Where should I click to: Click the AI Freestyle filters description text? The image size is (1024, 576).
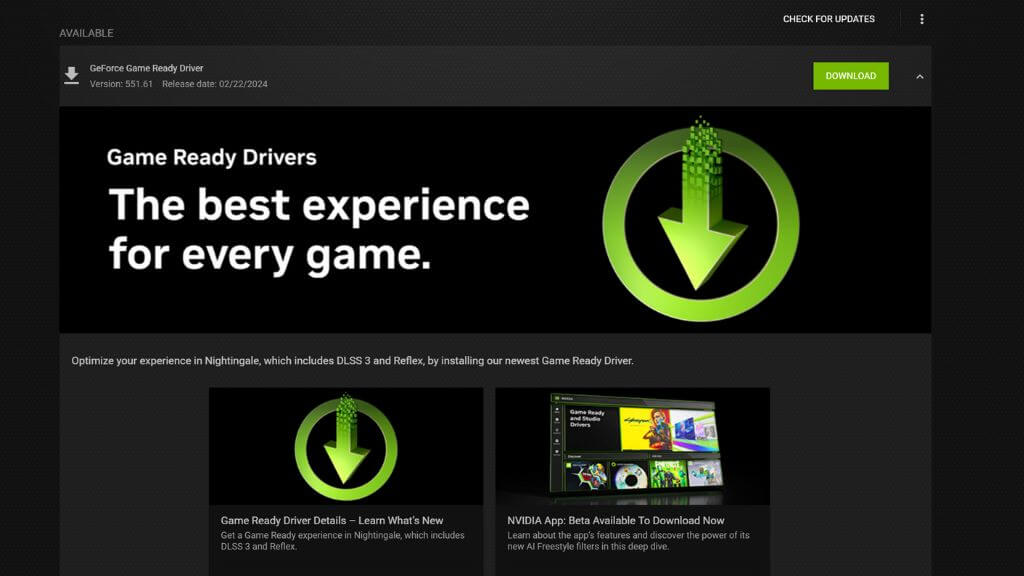tap(628, 541)
